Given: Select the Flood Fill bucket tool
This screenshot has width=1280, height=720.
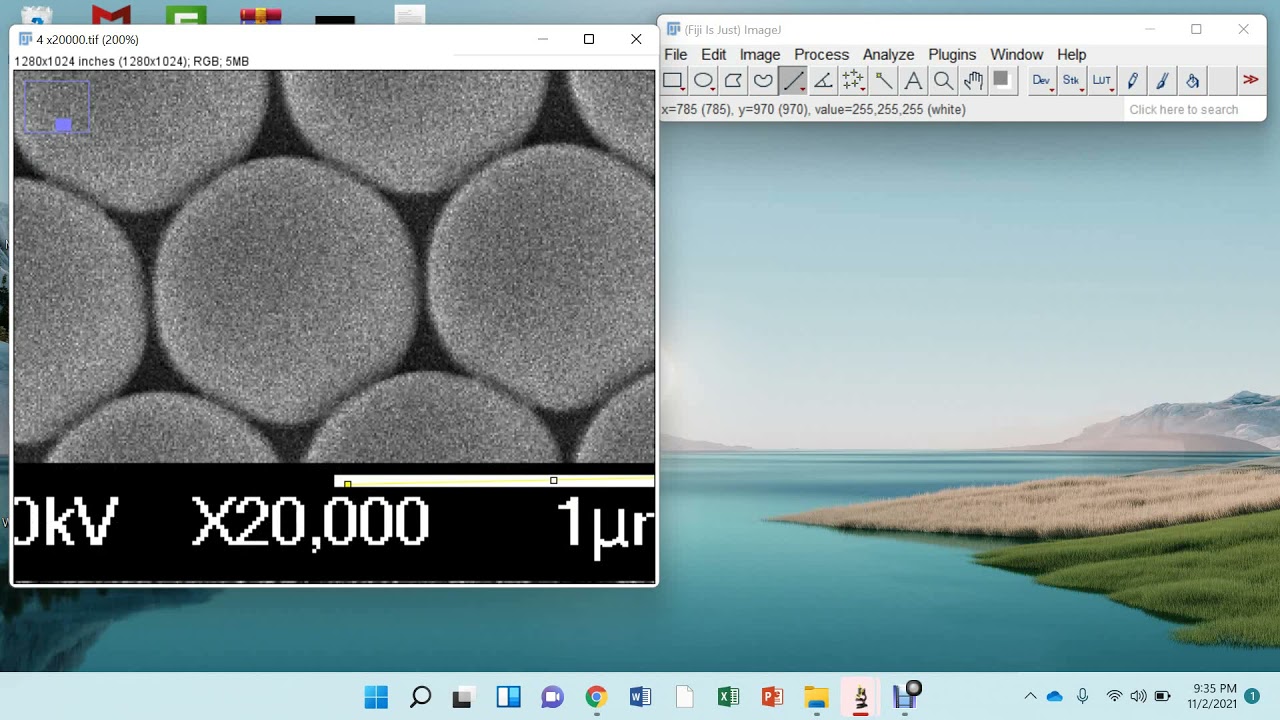Looking at the screenshot, I should (x=1192, y=81).
